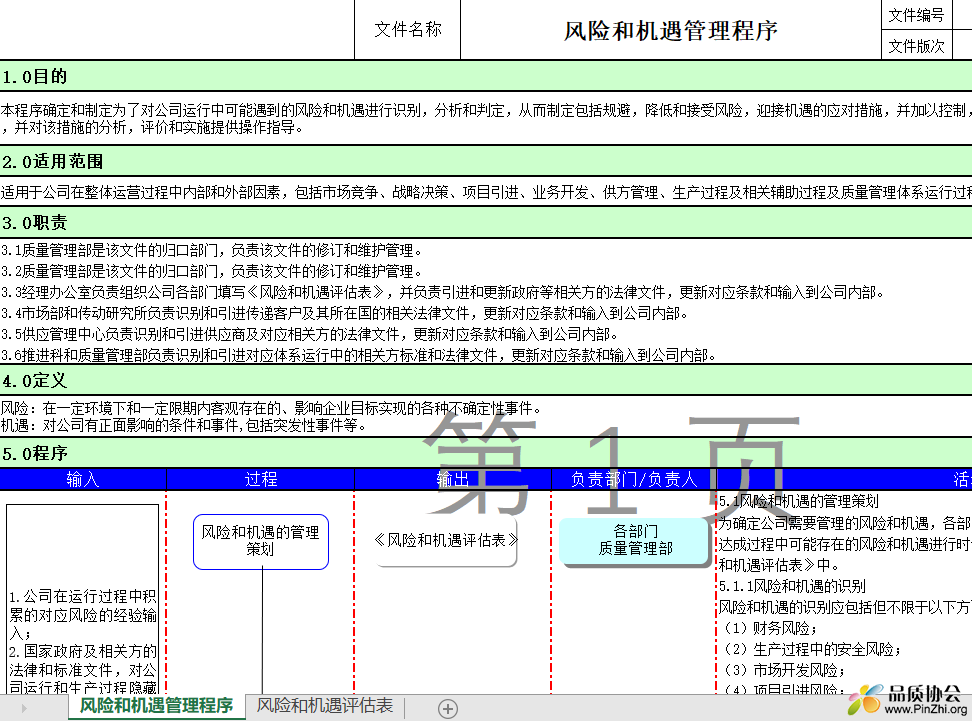Click the 5.0程序 section heading
The height and width of the screenshot is (721, 972).
34,453
